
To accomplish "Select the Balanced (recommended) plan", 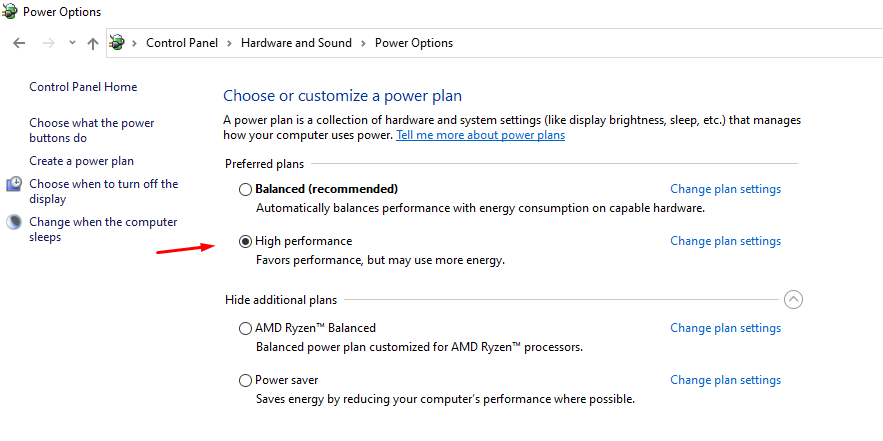I will [245, 190].
